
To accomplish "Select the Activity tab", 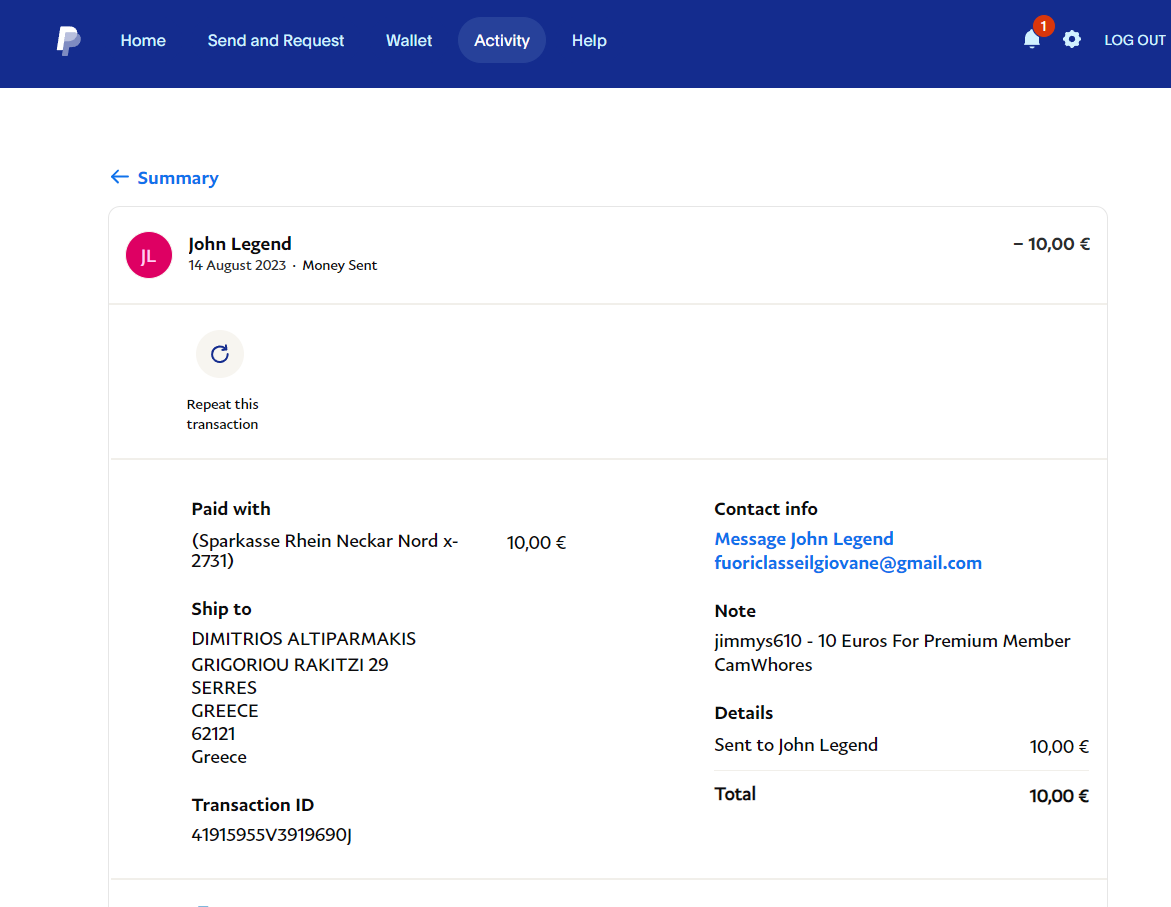I will pyautogui.click(x=502, y=40).
